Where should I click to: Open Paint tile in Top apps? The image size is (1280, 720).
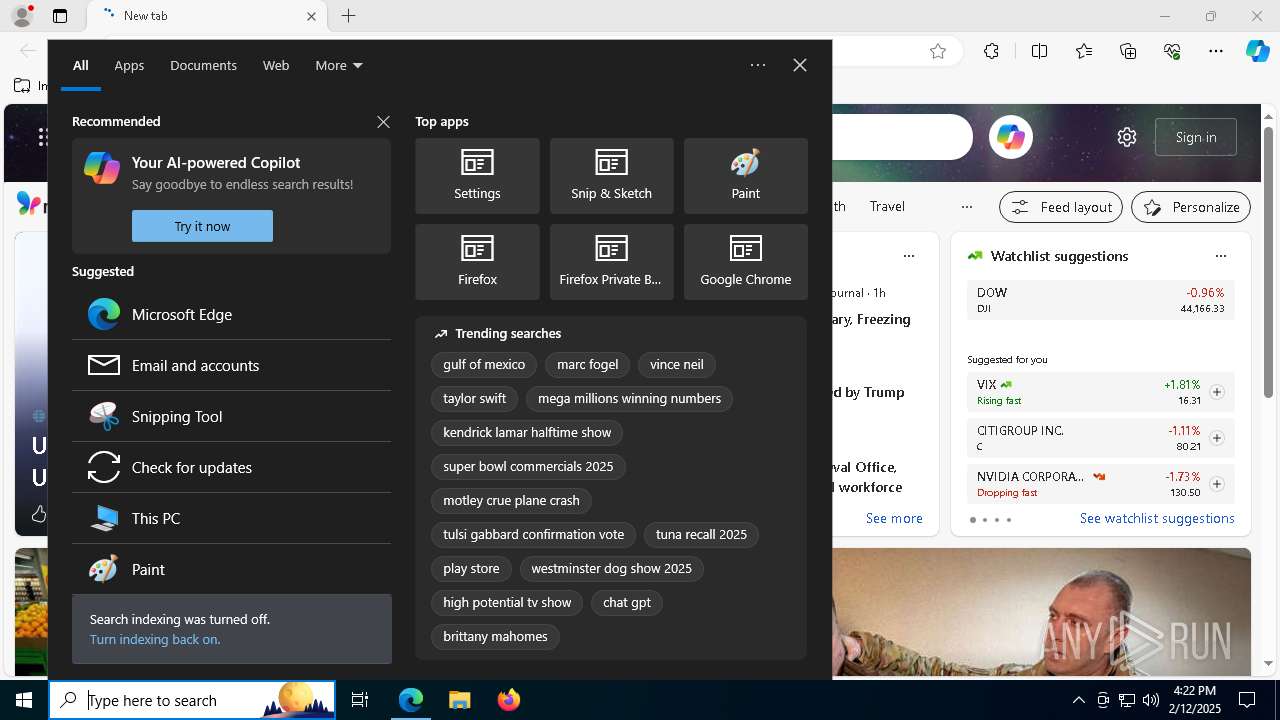pos(745,176)
